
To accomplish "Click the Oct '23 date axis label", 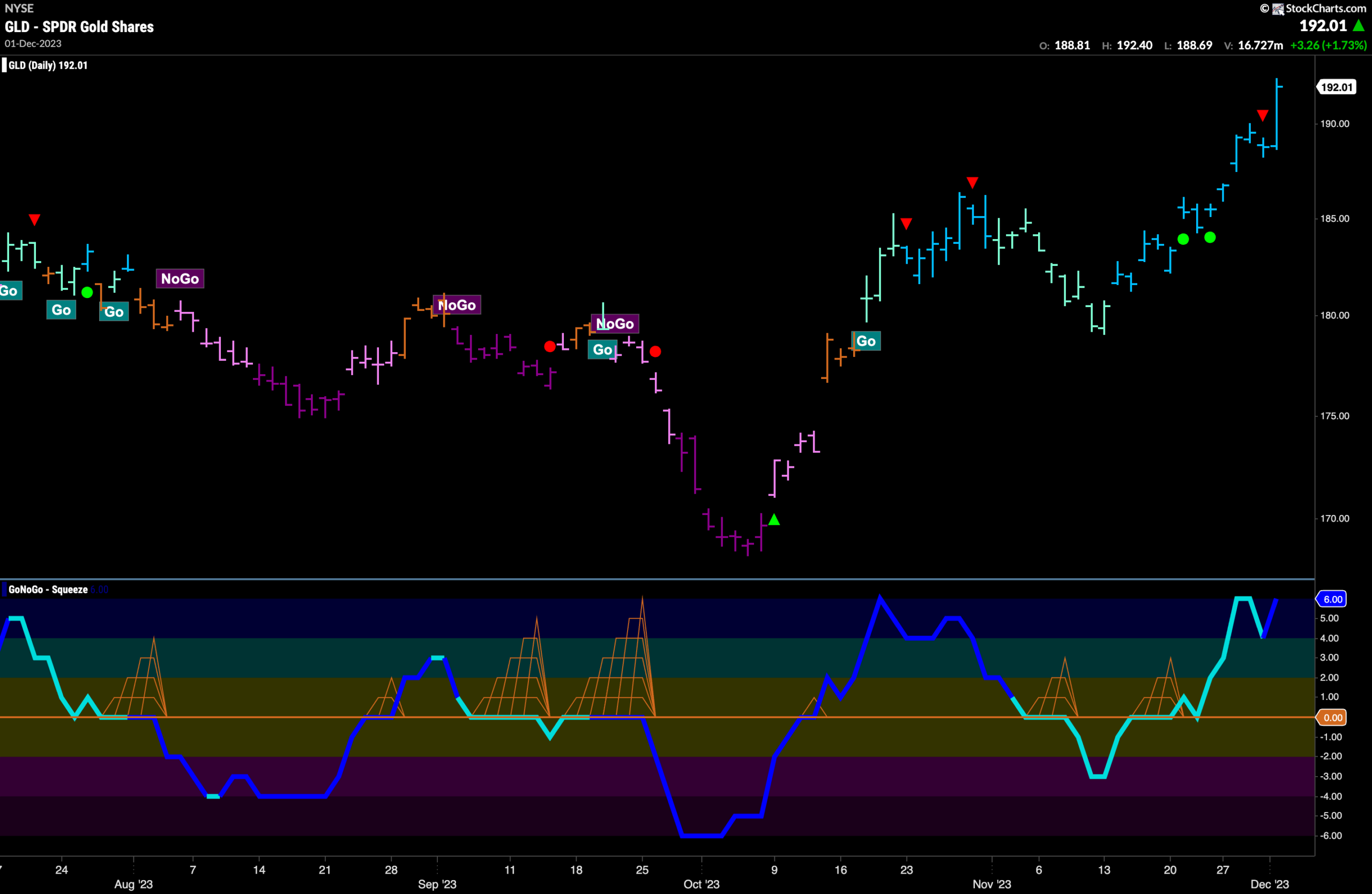I will 702,884.
